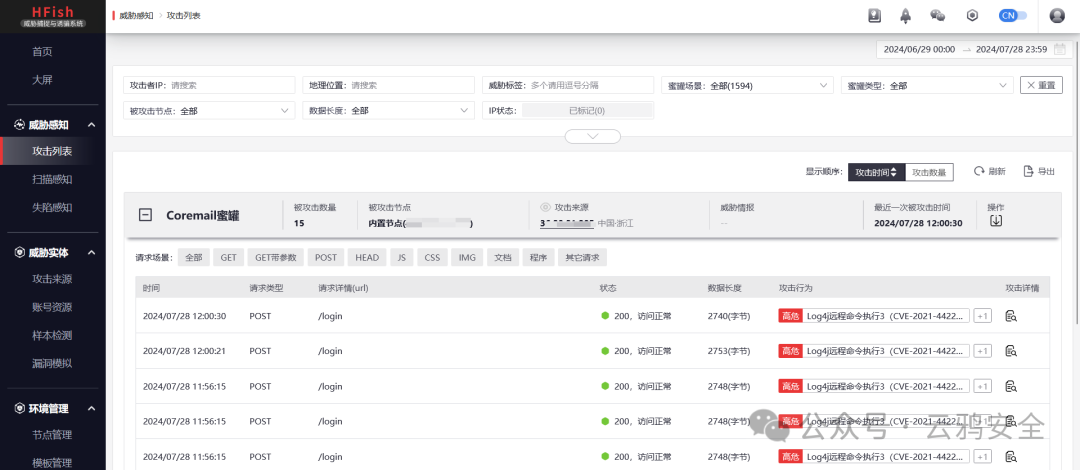The height and width of the screenshot is (470, 1080).
Task: Select the GET带参数 request filter
Action: coord(276,258)
